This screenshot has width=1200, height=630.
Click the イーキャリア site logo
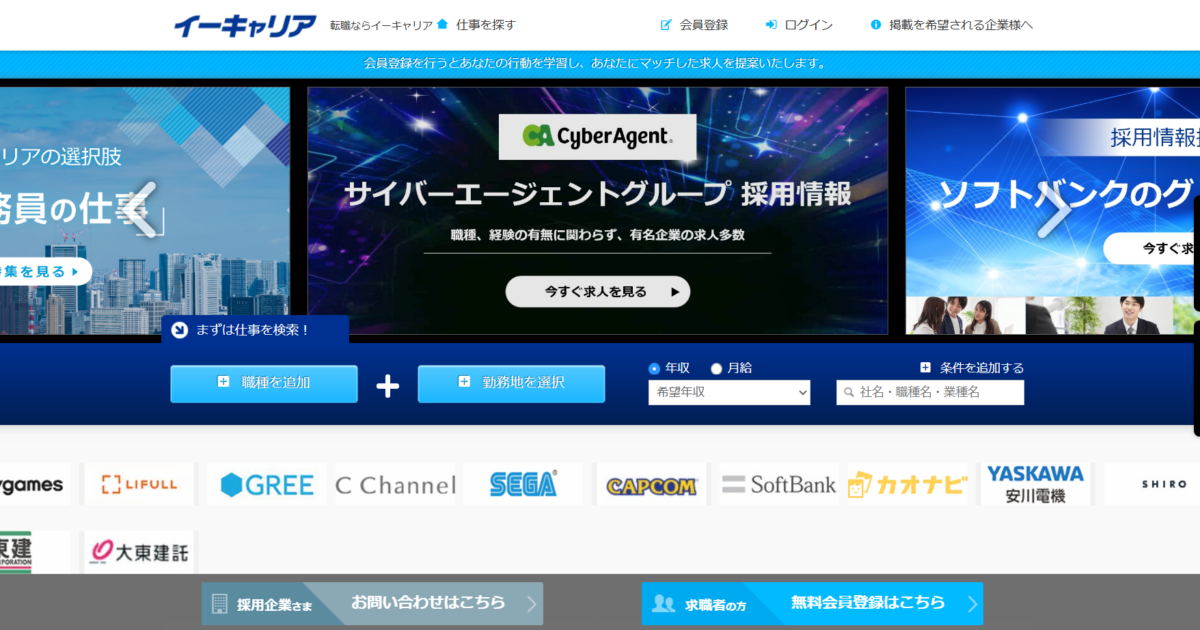(x=245, y=26)
